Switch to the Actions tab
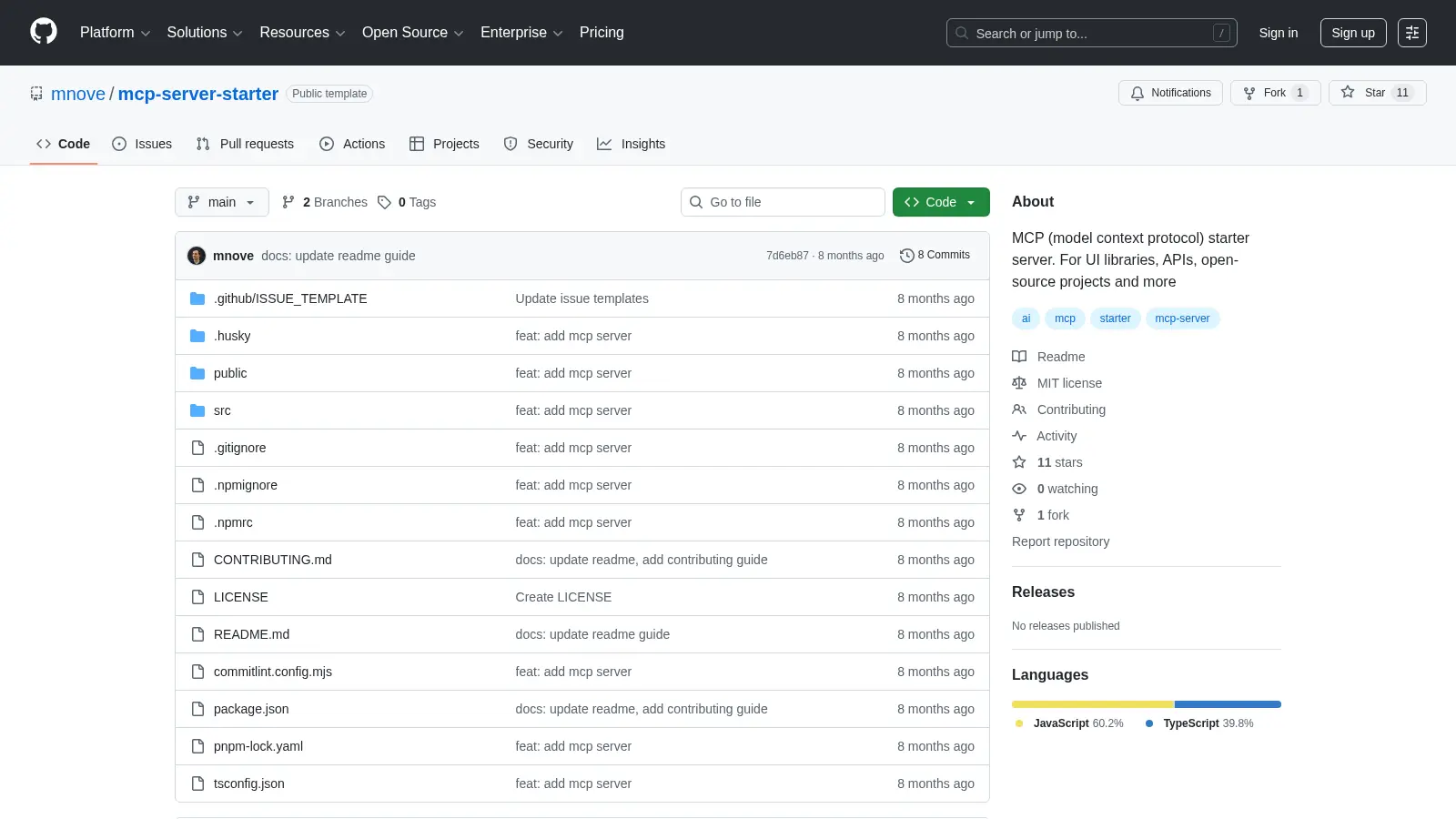Image resolution: width=1456 pixels, height=819 pixels. pos(352,144)
